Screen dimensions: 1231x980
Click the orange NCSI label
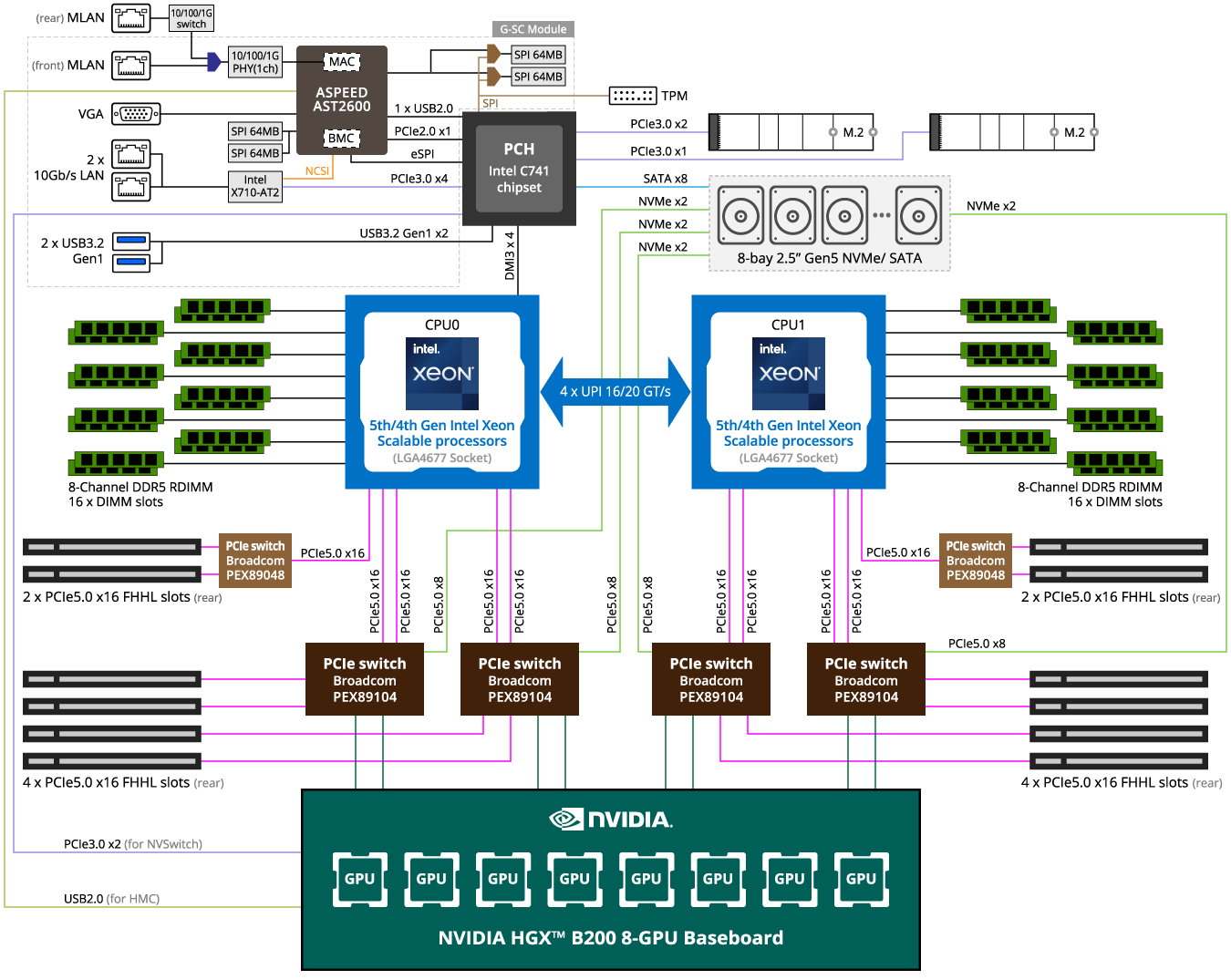tap(317, 171)
